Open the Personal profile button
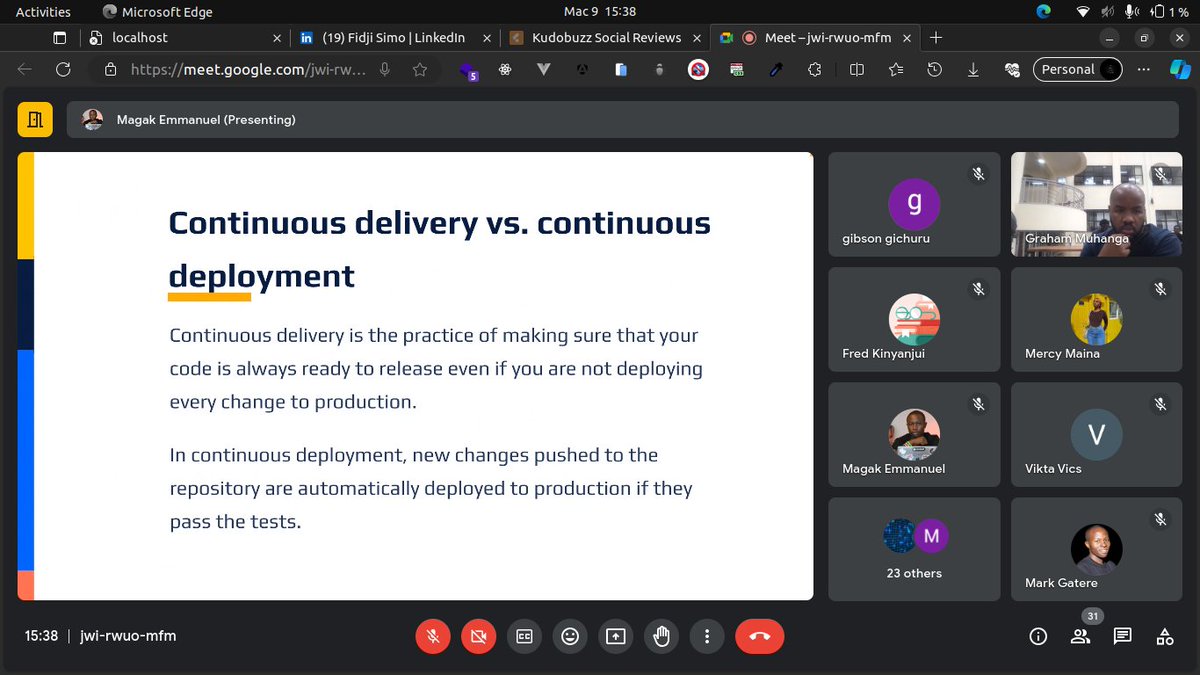 [x=1078, y=70]
